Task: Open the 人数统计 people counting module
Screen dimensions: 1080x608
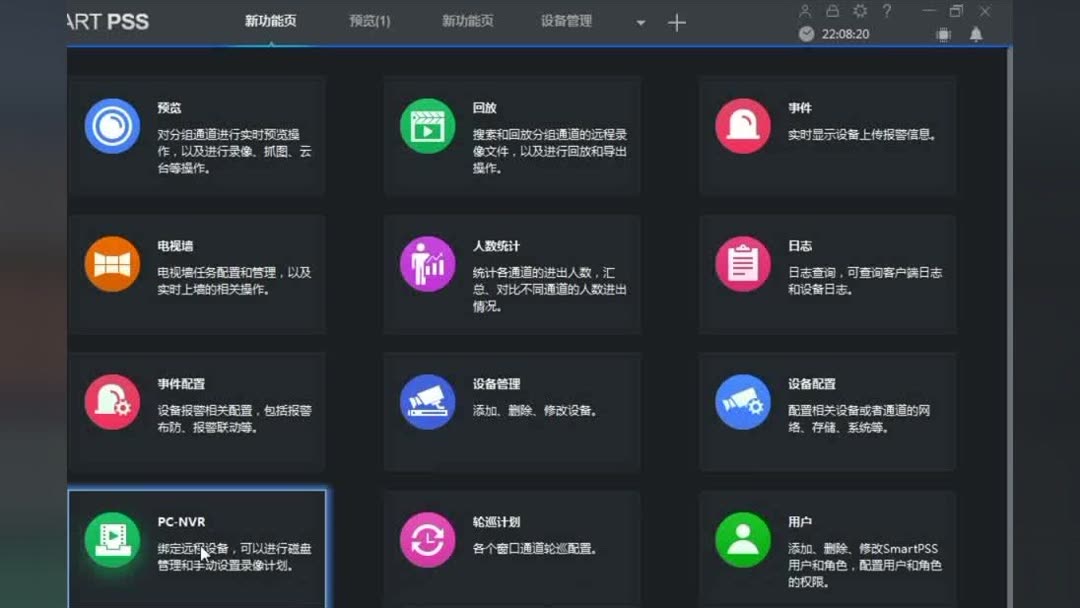Action: click(511, 273)
